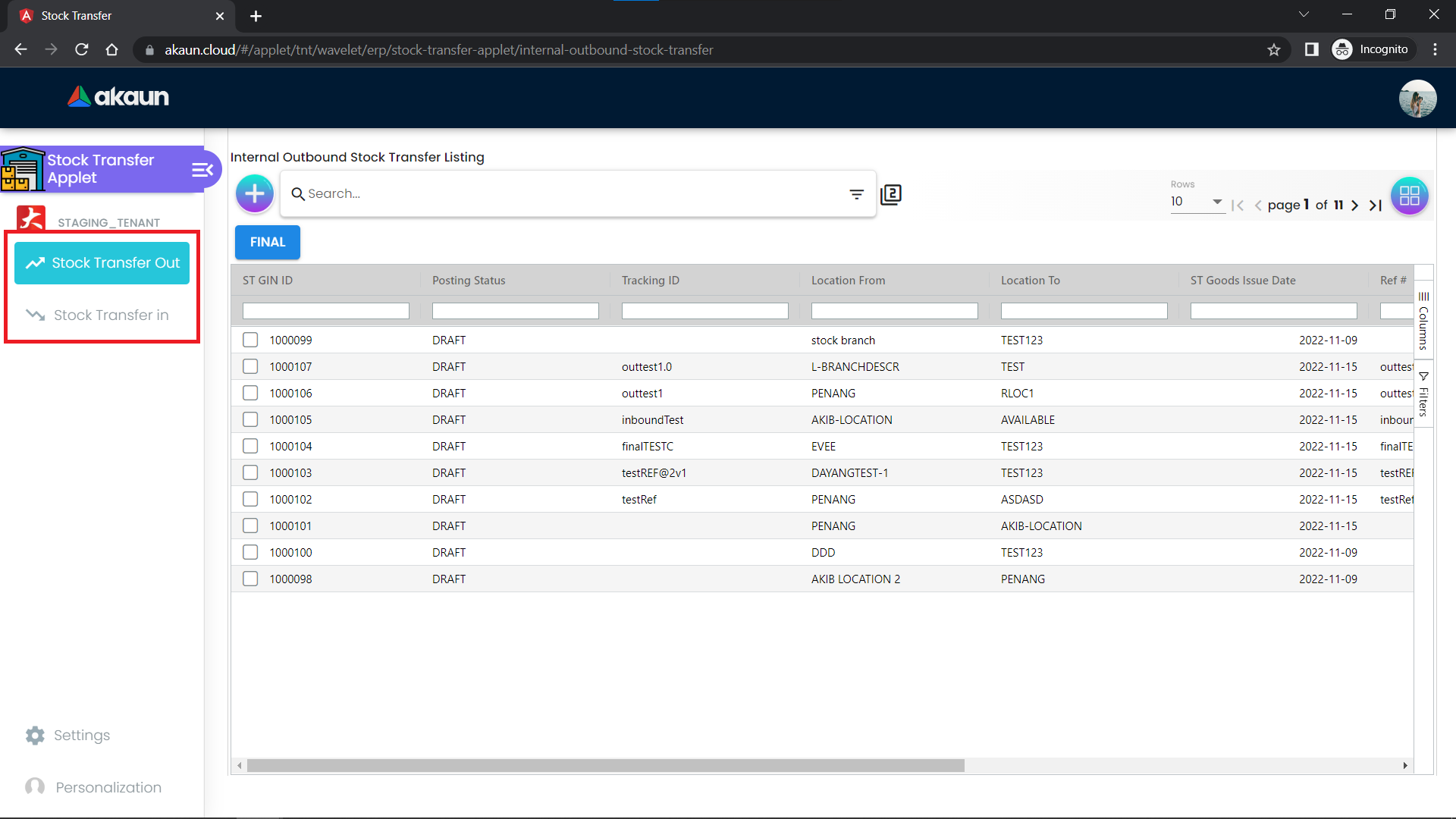Check the row 1000099 checkbox
1456x819 pixels.
[x=250, y=340]
